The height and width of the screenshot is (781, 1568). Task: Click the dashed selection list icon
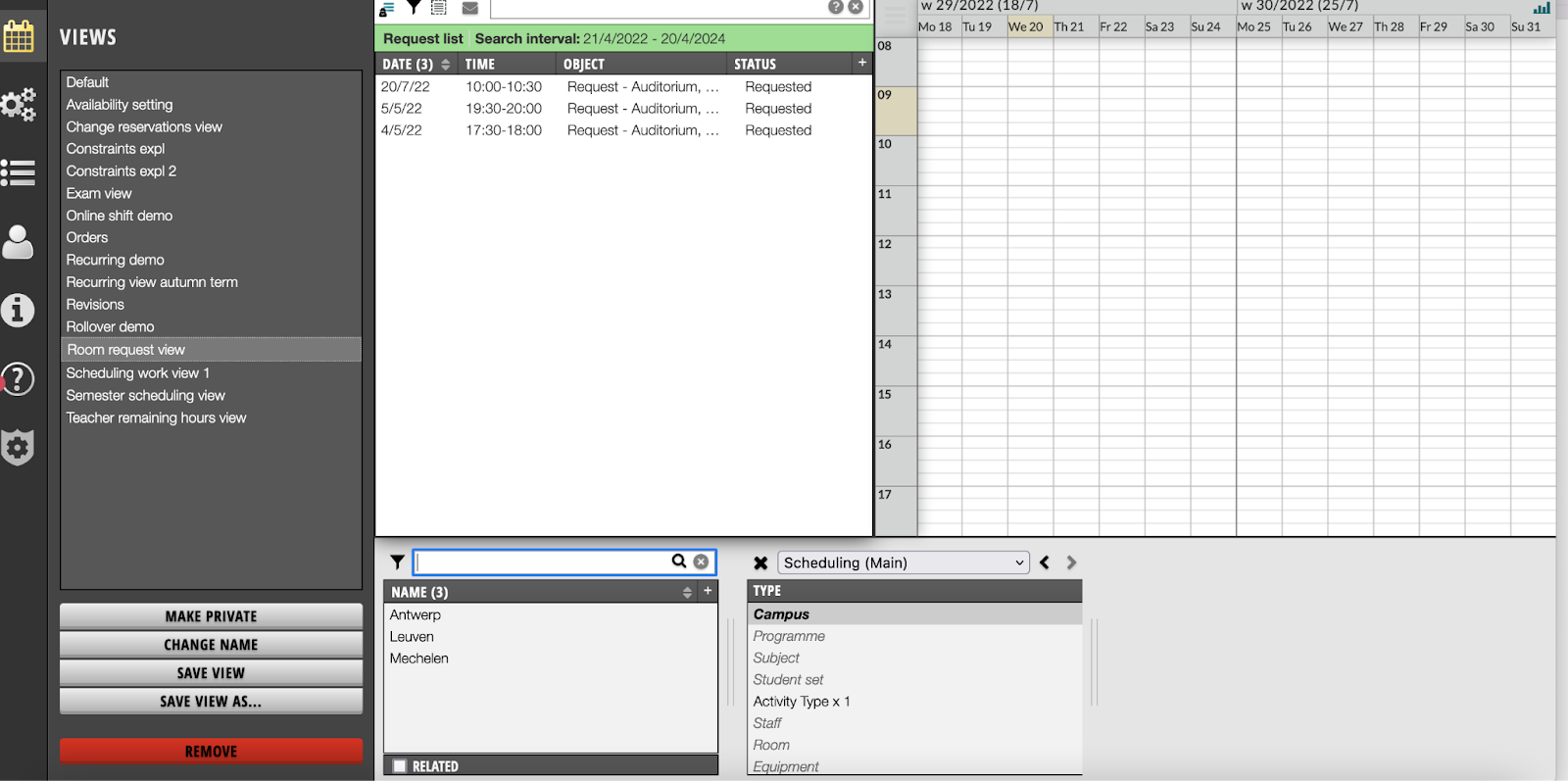(x=439, y=8)
